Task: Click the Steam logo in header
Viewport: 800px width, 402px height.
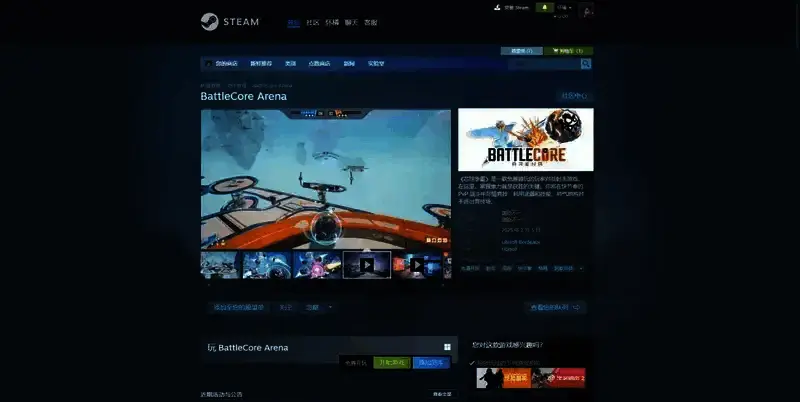Action: click(x=230, y=22)
